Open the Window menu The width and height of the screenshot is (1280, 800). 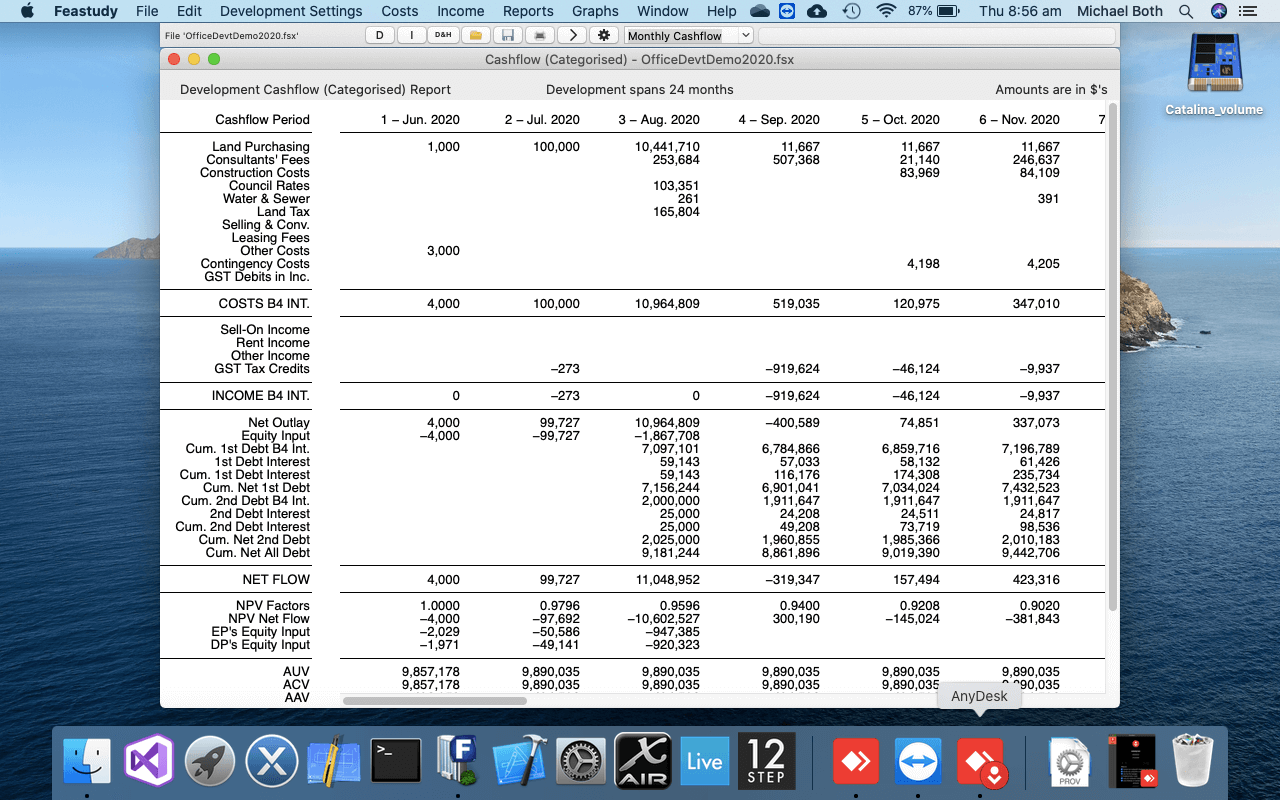pyautogui.click(x=663, y=11)
